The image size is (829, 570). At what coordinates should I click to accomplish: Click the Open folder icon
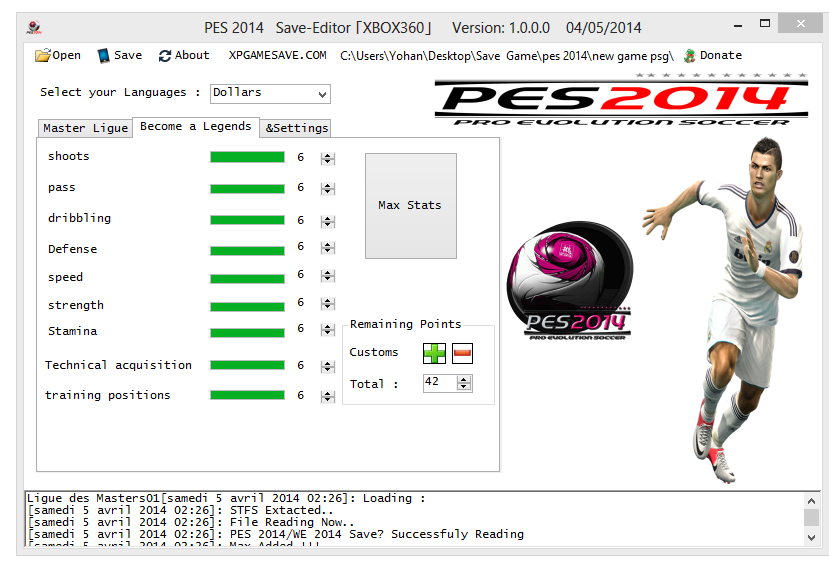point(42,56)
